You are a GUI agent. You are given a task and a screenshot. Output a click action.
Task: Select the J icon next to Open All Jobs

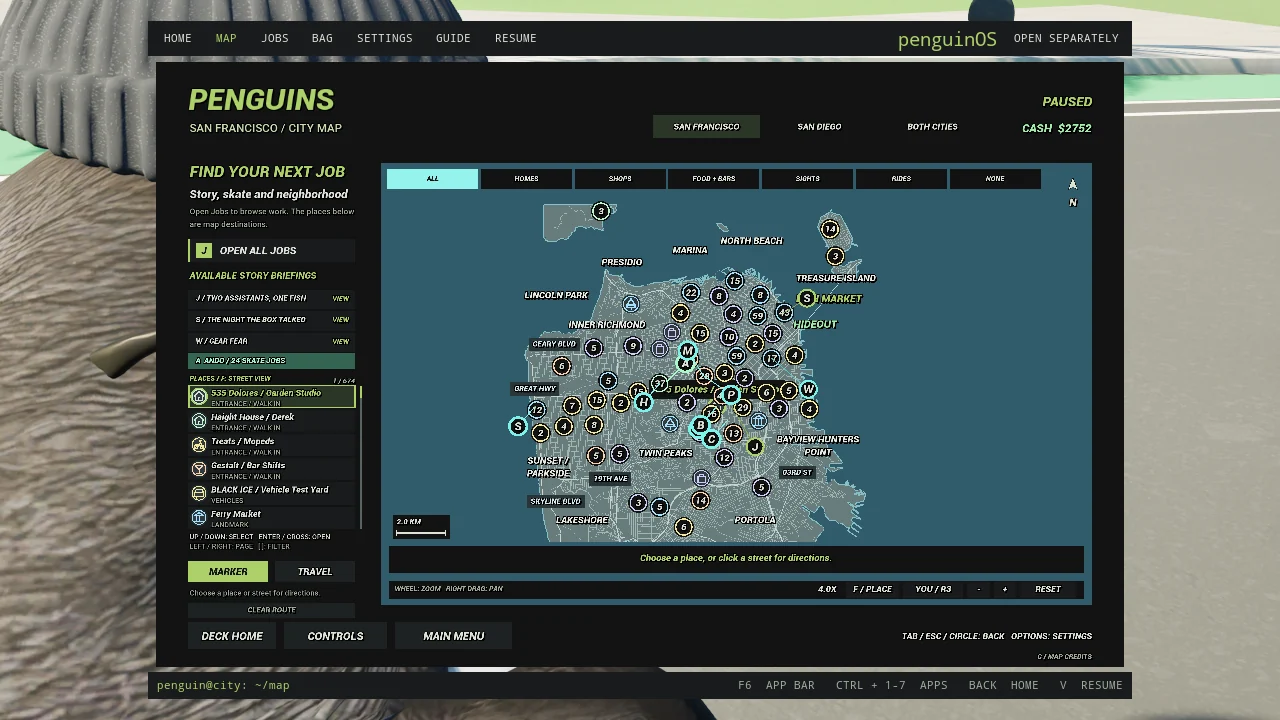(x=204, y=251)
